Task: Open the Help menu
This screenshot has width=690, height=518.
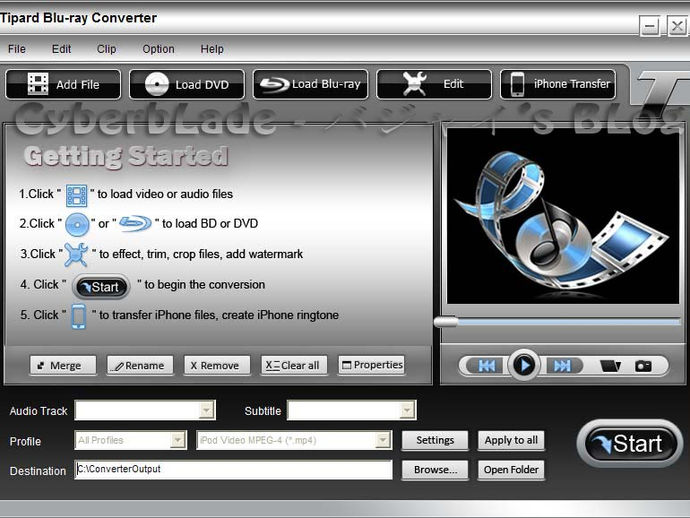Action: pos(212,49)
